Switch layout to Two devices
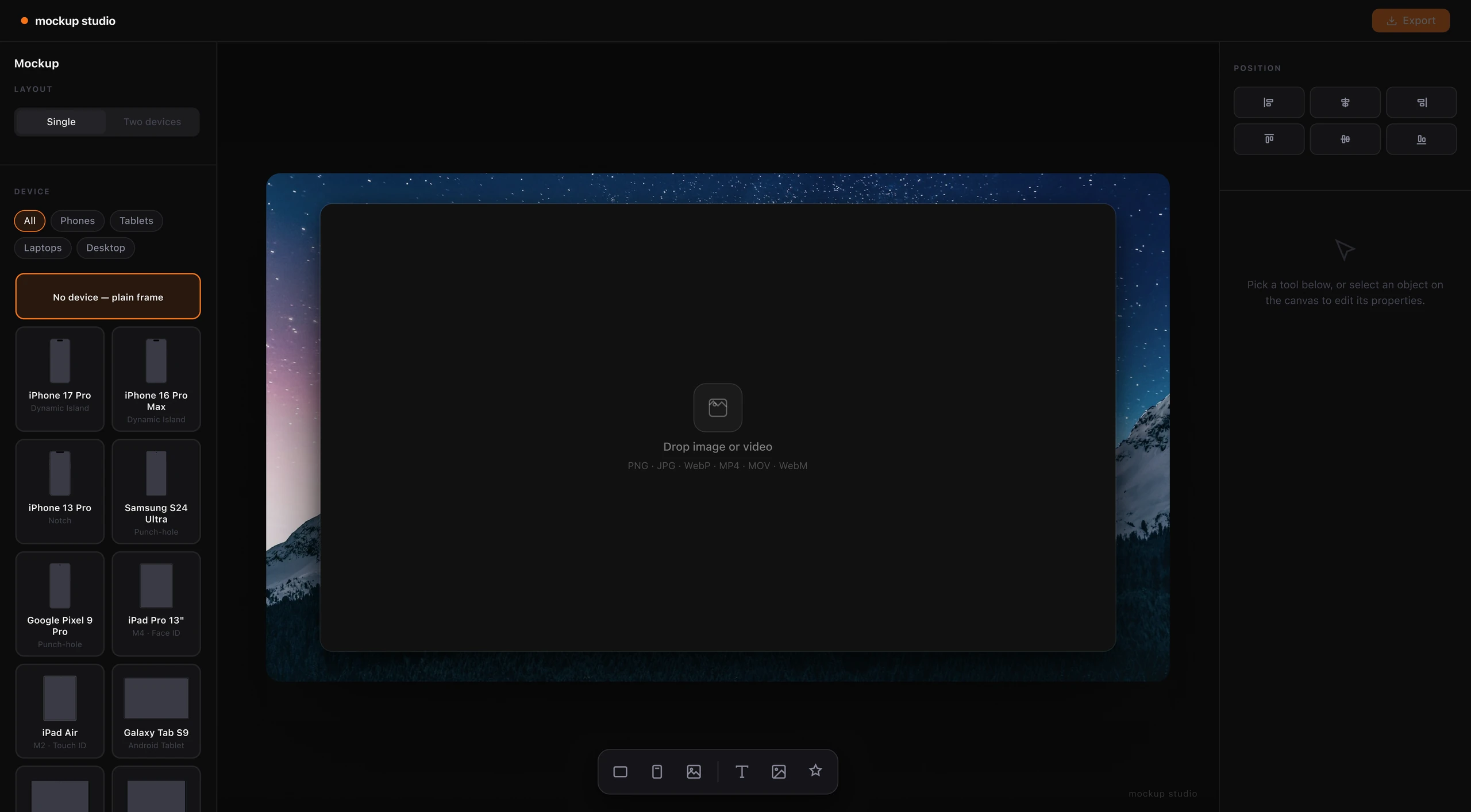The width and height of the screenshot is (1471, 812). 152,122
